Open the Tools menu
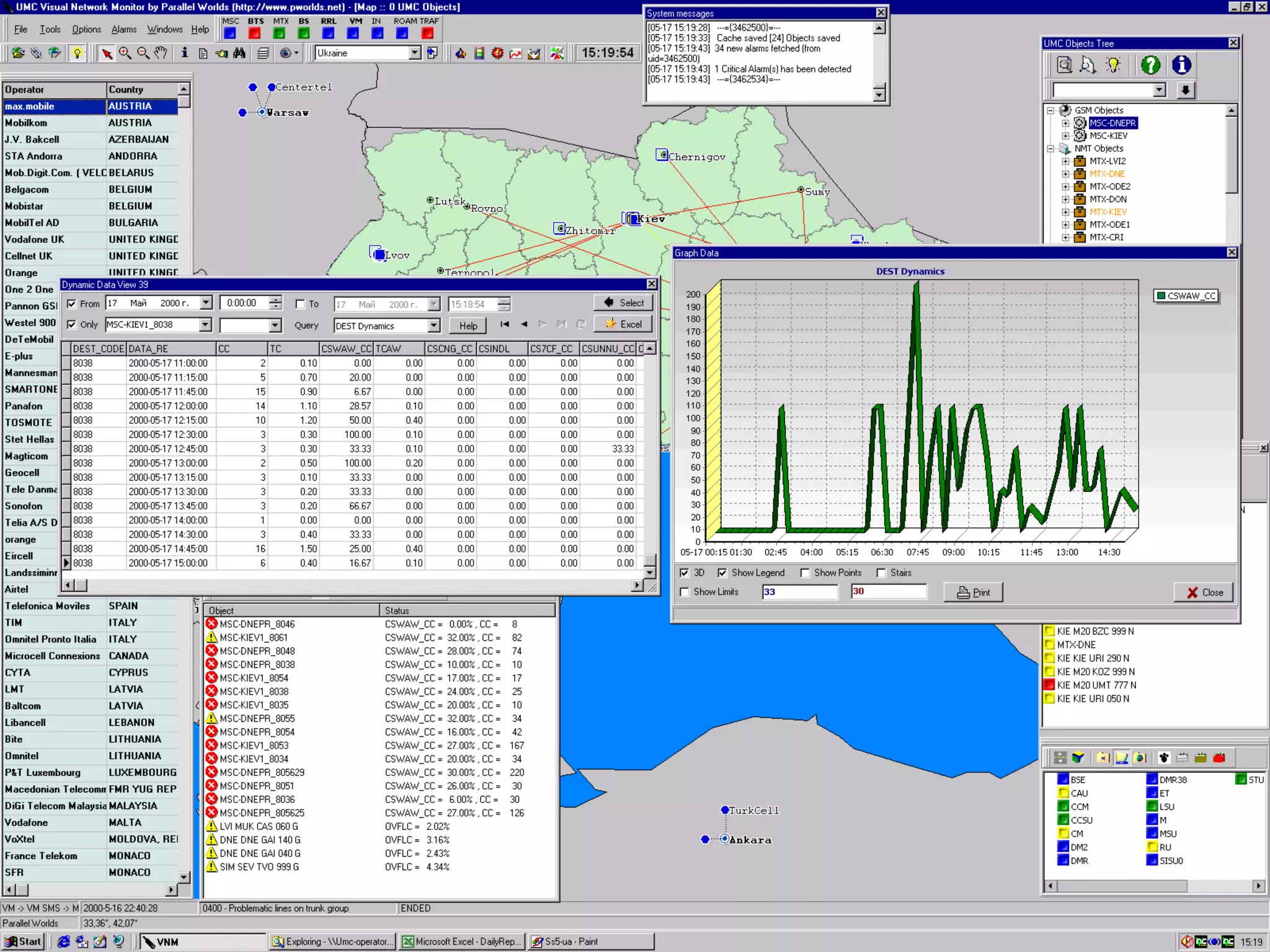The height and width of the screenshot is (952, 1270). [50, 29]
